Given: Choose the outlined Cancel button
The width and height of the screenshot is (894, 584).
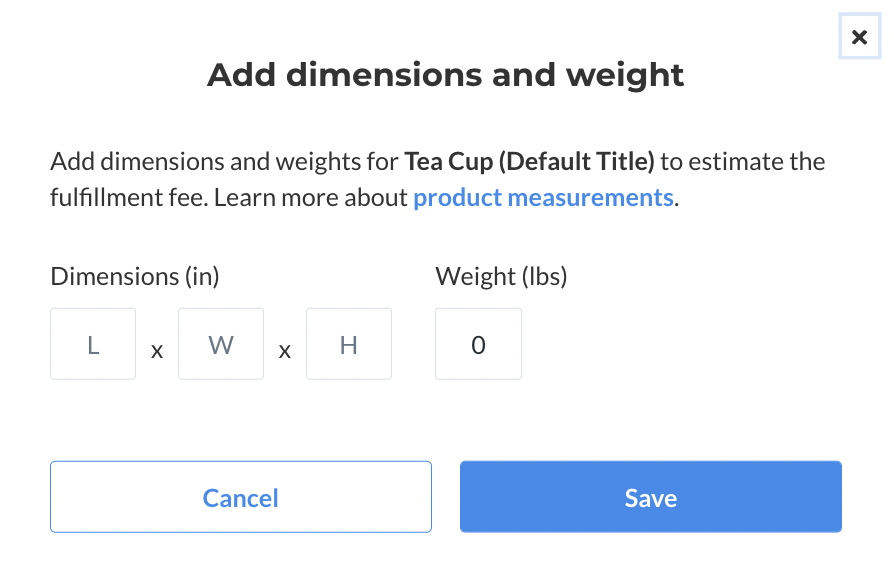Looking at the screenshot, I should [x=241, y=497].
